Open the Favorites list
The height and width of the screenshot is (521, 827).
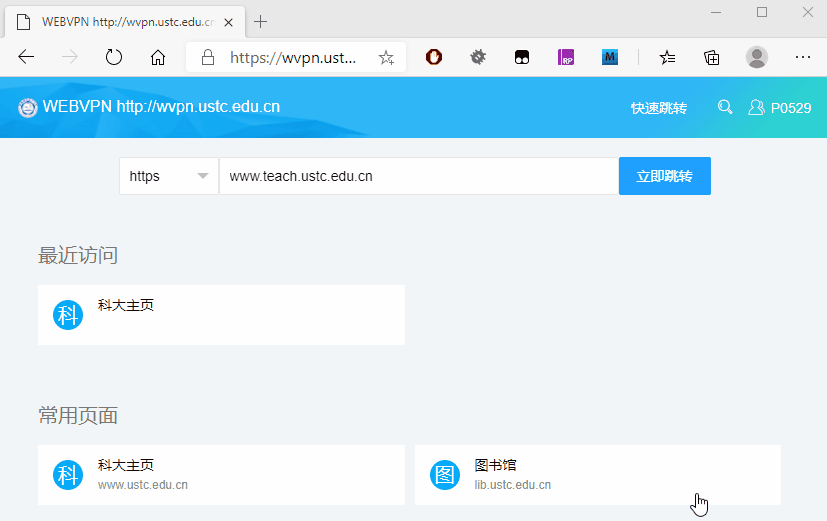(667, 57)
